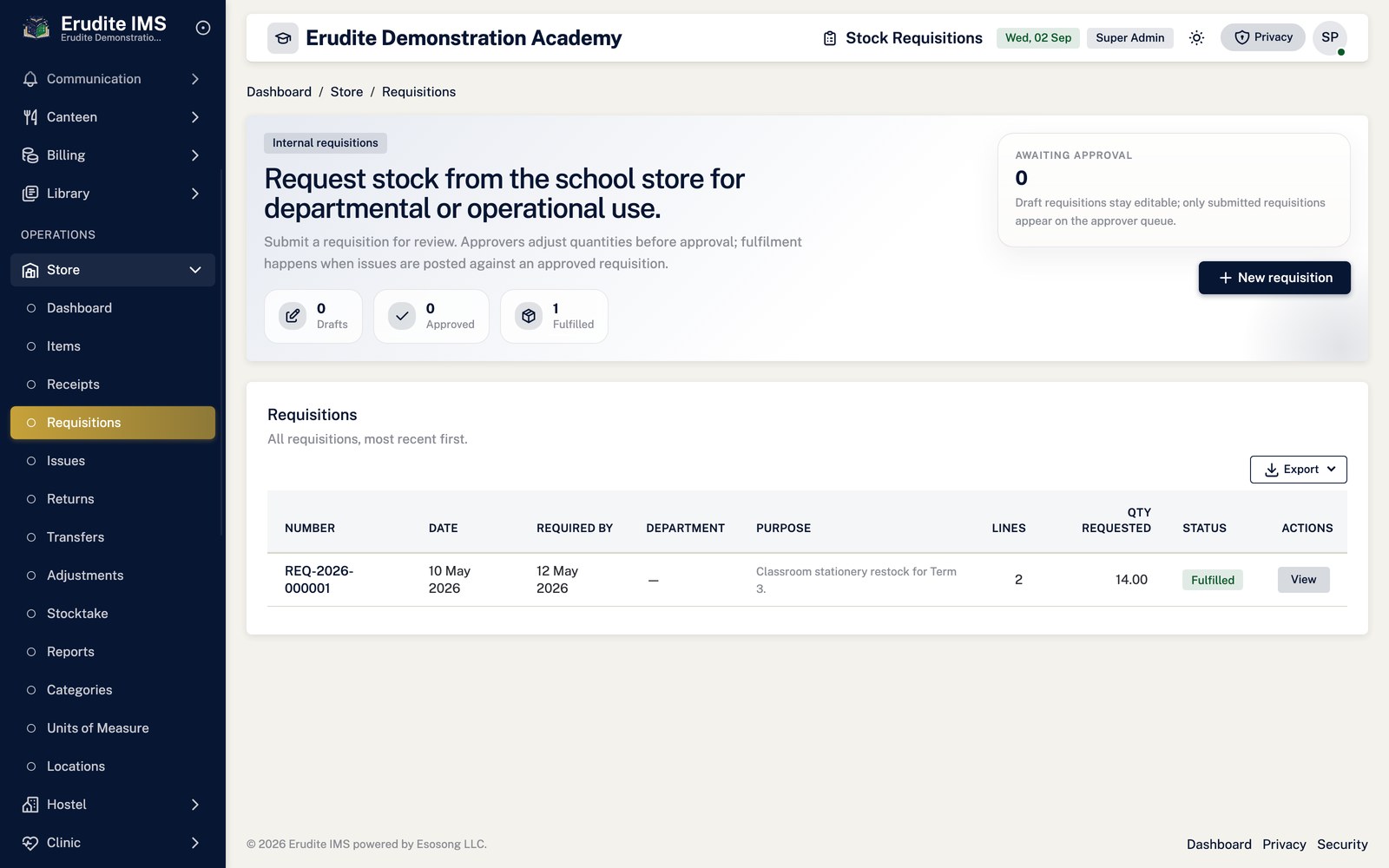The image size is (1389, 868).
Task: Toggle the light/dark theme sun icon
Action: [1196, 37]
